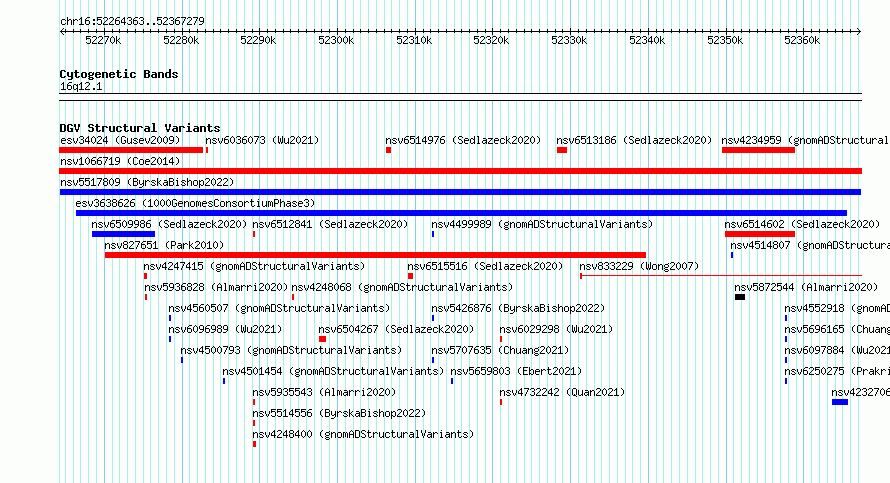Open the nsv6515516 (Sedlazeck2020) label
890x483 pixels.
485,266
